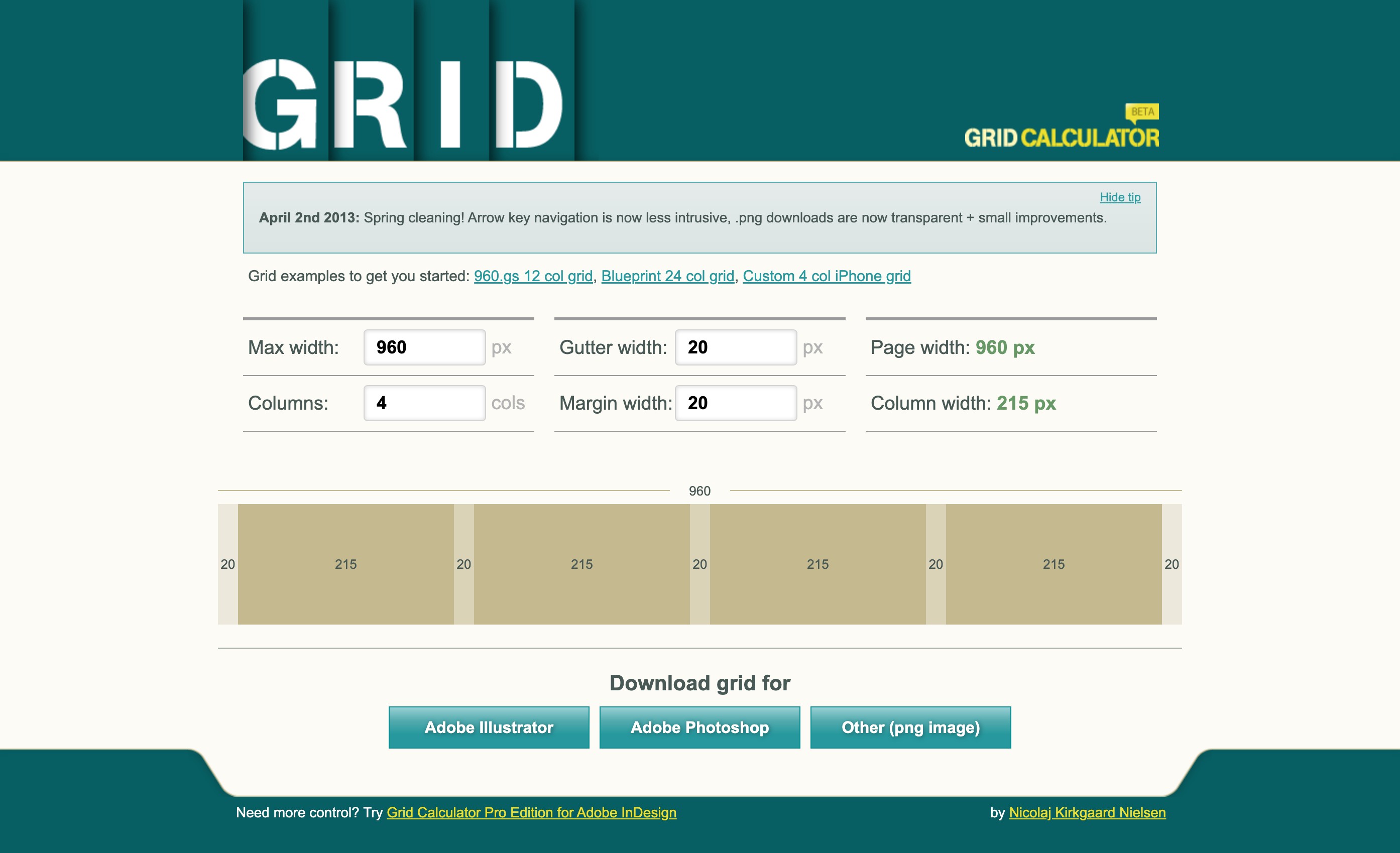Visit Nicolaj Kirkgaard Nielsen's link

point(1087,812)
